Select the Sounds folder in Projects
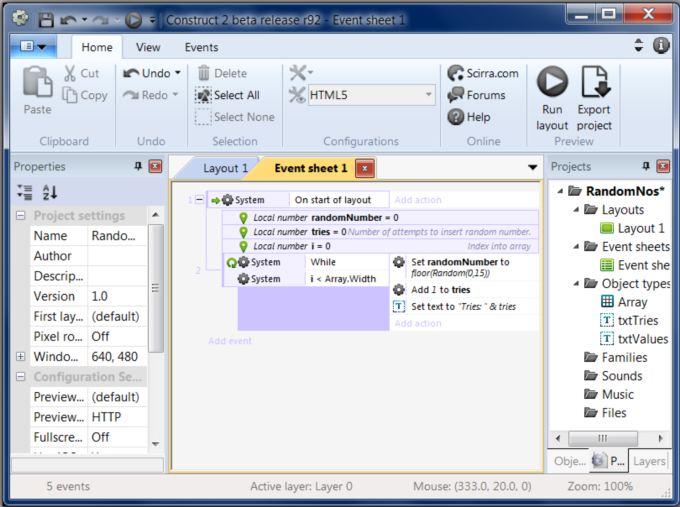Image resolution: width=680 pixels, height=507 pixels. (x=613, y=376)
